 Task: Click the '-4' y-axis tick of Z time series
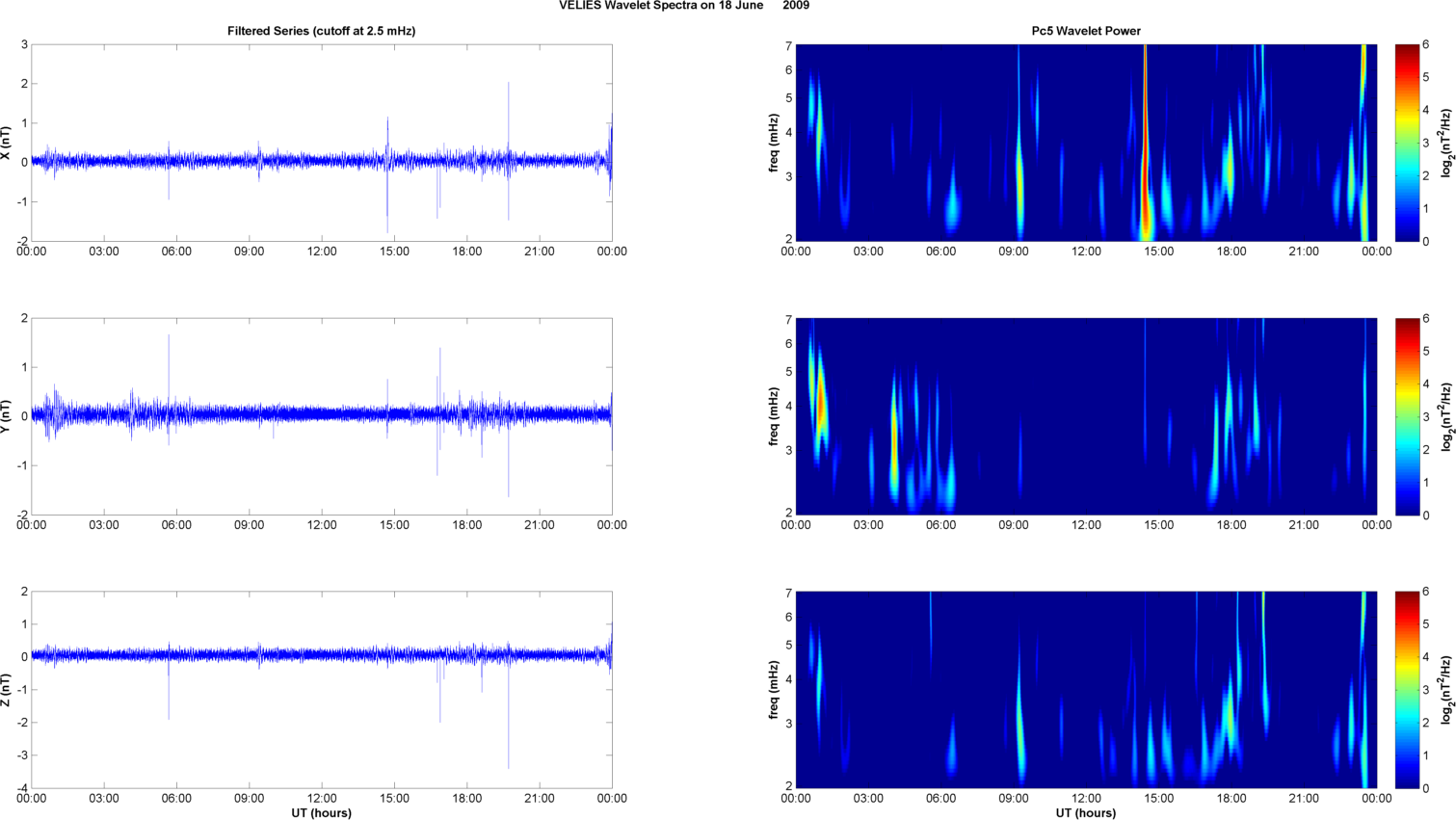(21, 789)
